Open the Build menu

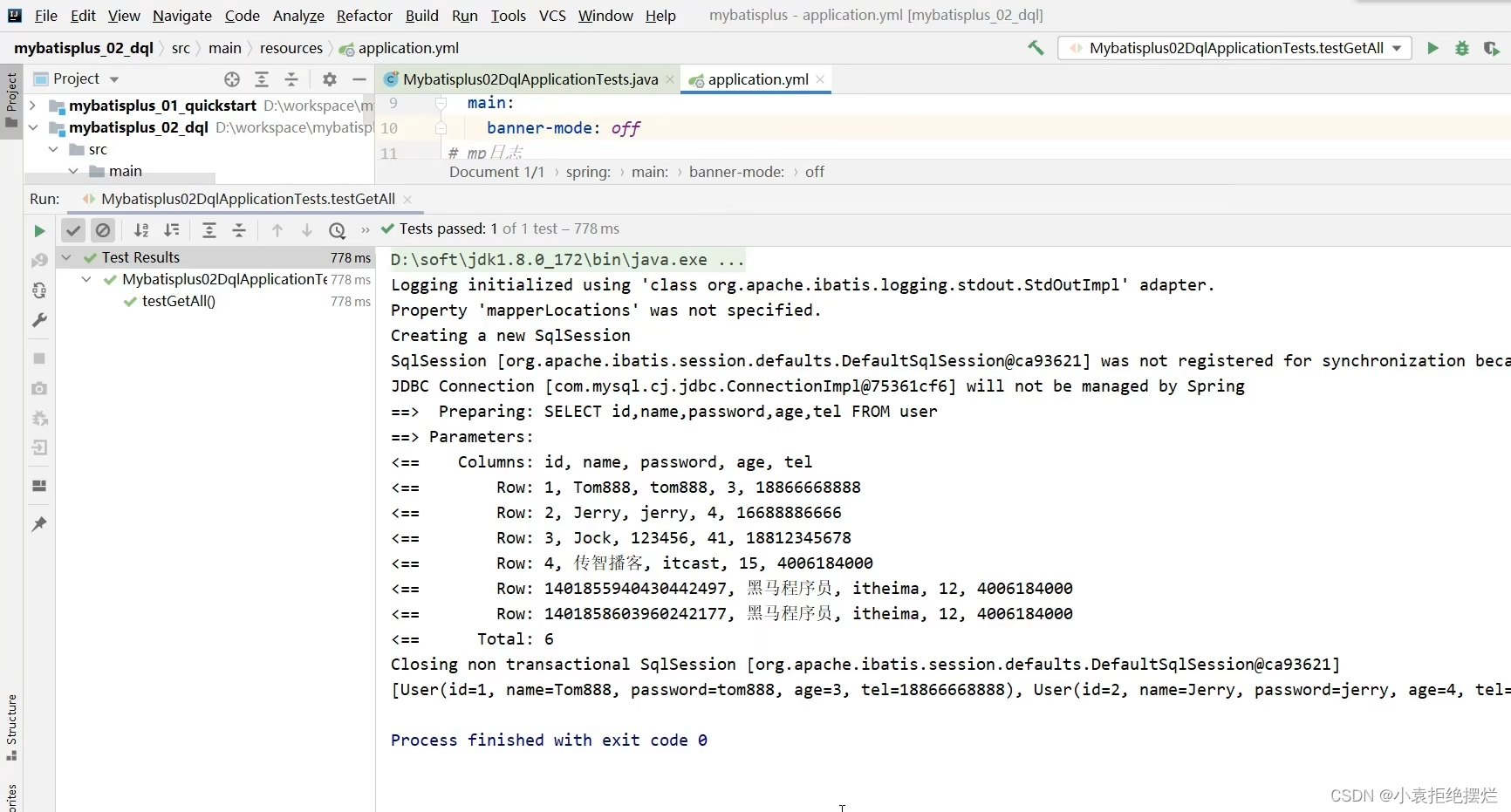421,16
